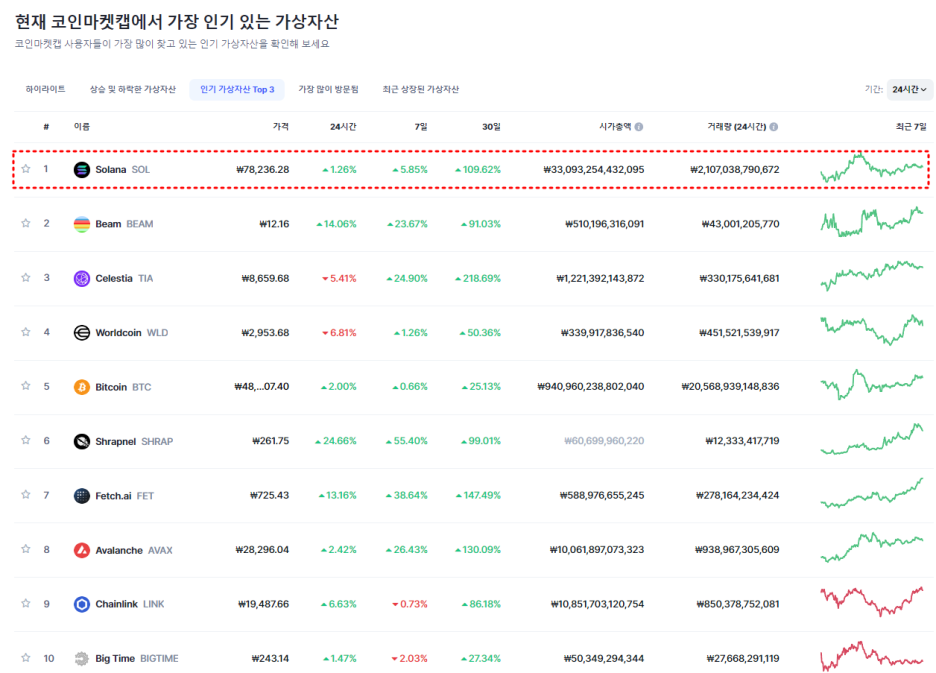Click Bitcoin market cap ₩940,960,238,802,040
The image size is (936, 673).
coord(590,387)
